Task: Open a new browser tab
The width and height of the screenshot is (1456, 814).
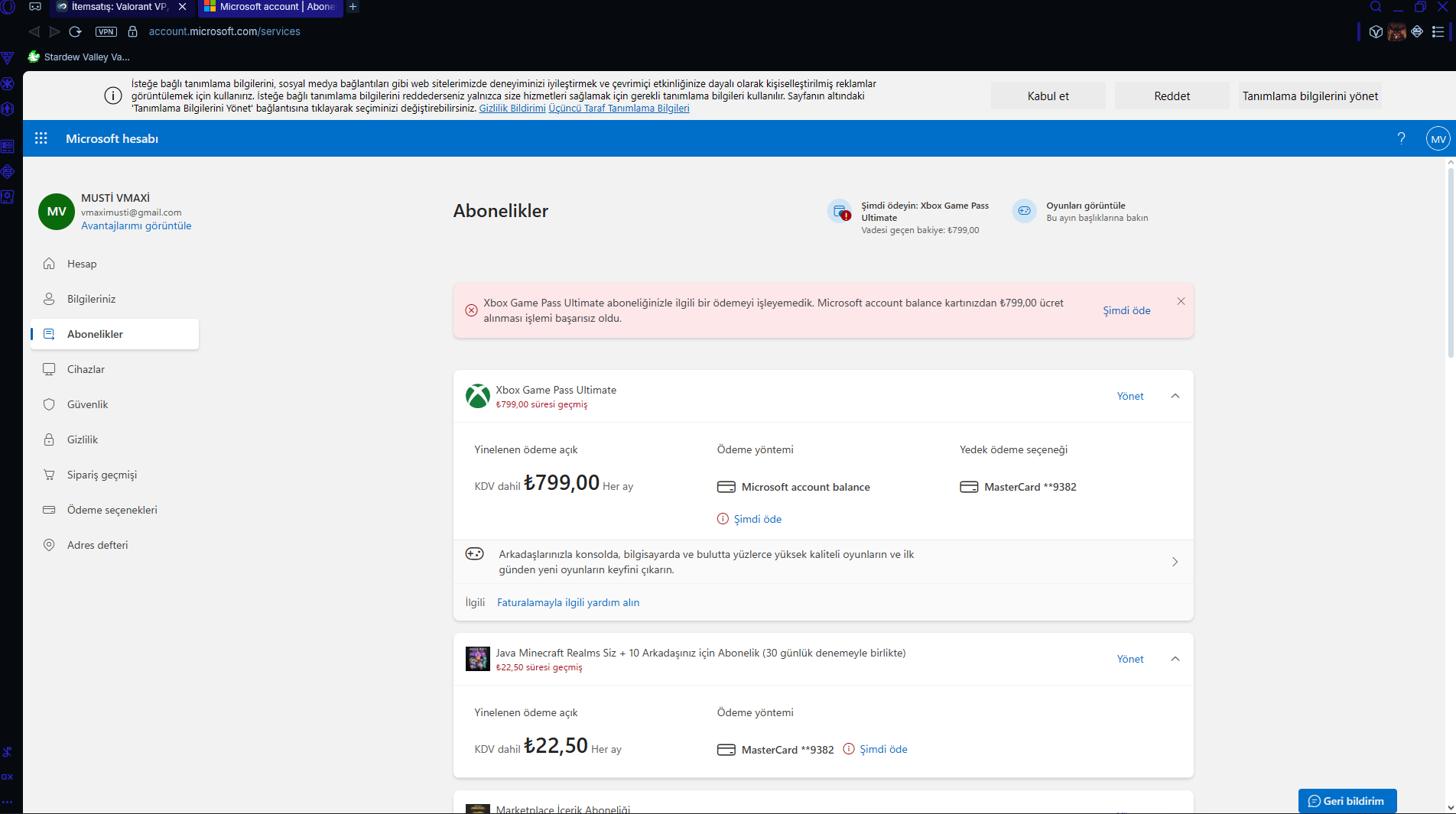Action: click(353, 7)
